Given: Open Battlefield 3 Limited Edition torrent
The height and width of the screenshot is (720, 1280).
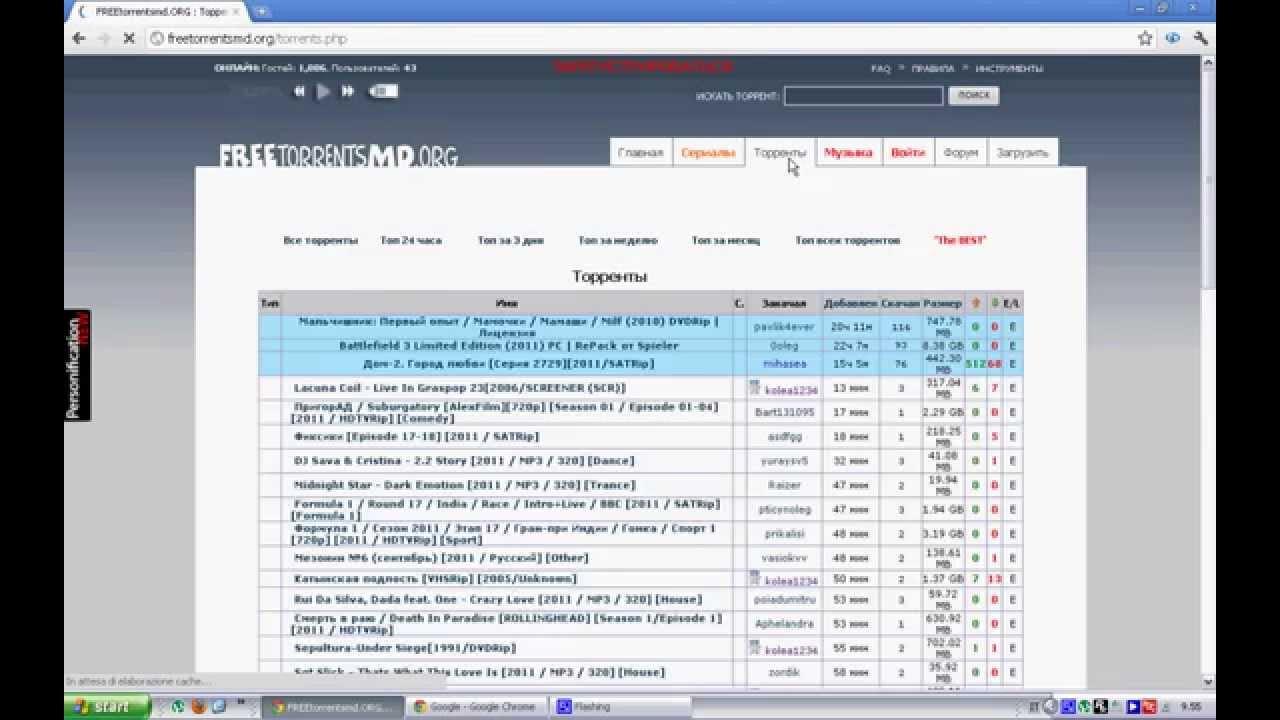Looking at the screenshot, I should point(508,346).
